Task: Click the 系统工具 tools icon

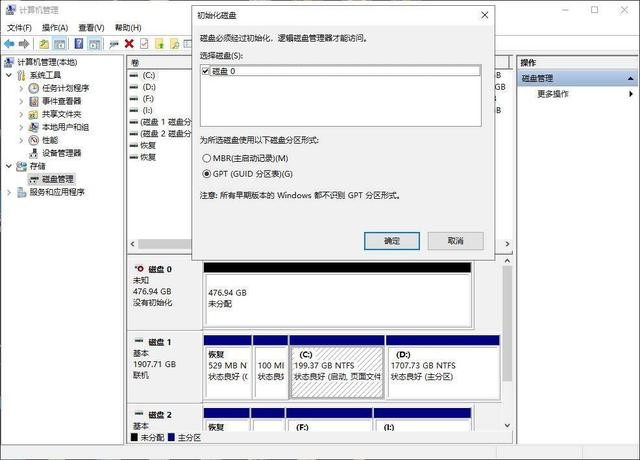Action: point(21,75)
